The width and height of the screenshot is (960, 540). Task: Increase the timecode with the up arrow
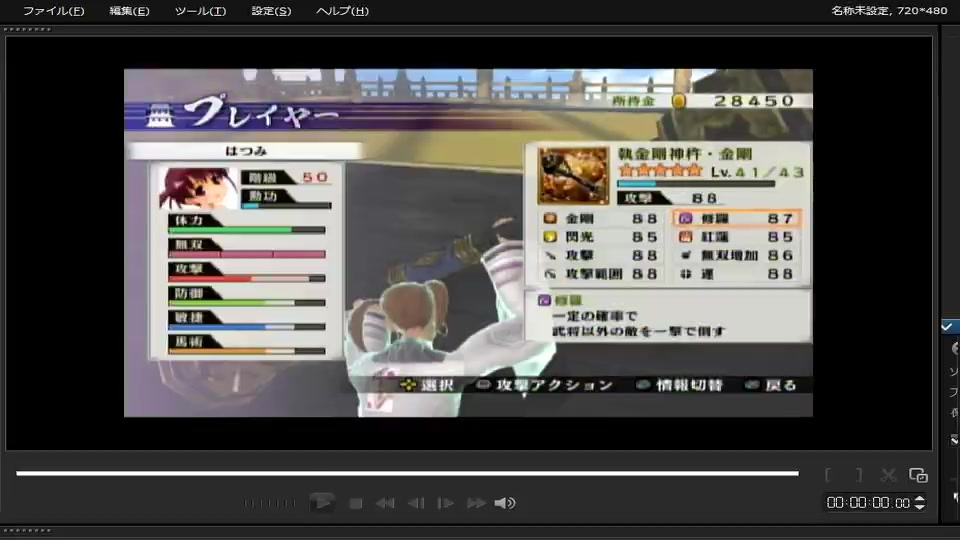pos(920,498)
